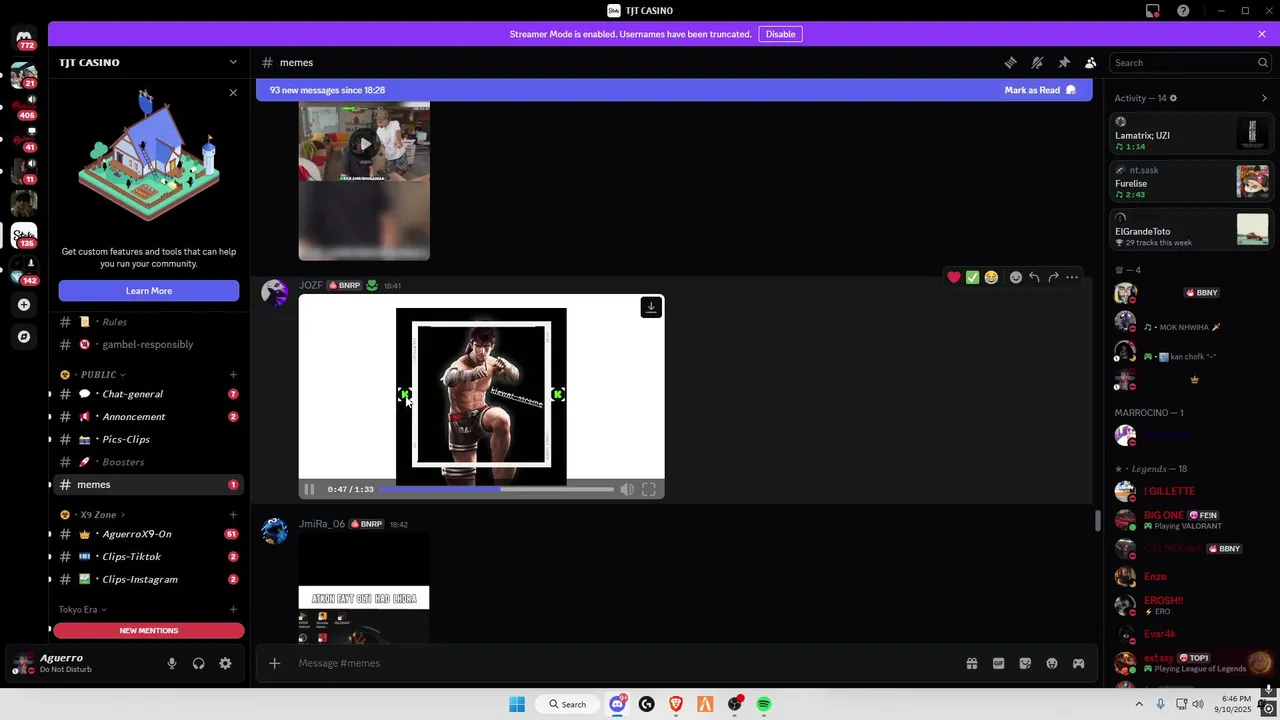The image size is (1280, 720).
Task: Select the memes channel in sidebar
Action: point(148,484)
